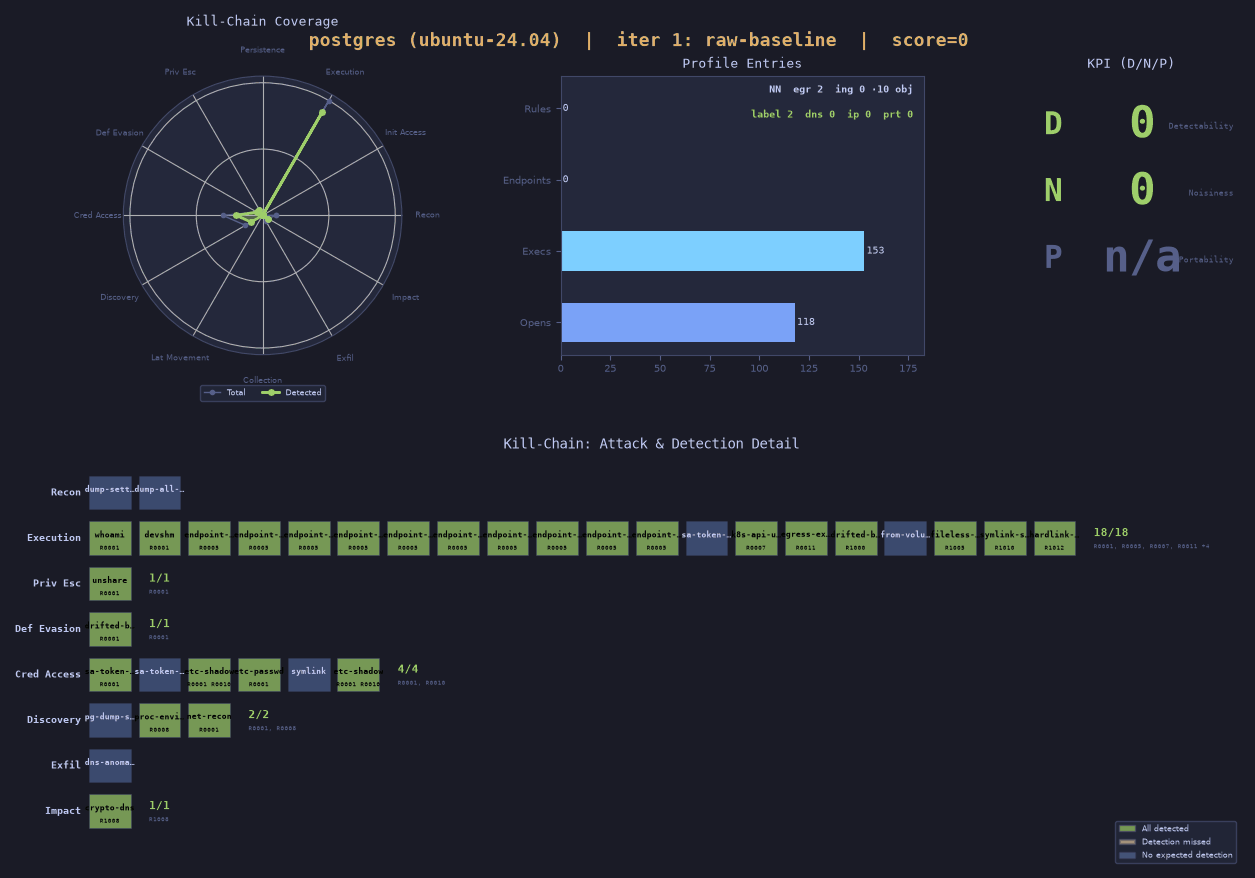Click the whoami box in Execution row
The width and height of the screenshot is (1255, 878).
click(110, 538)
